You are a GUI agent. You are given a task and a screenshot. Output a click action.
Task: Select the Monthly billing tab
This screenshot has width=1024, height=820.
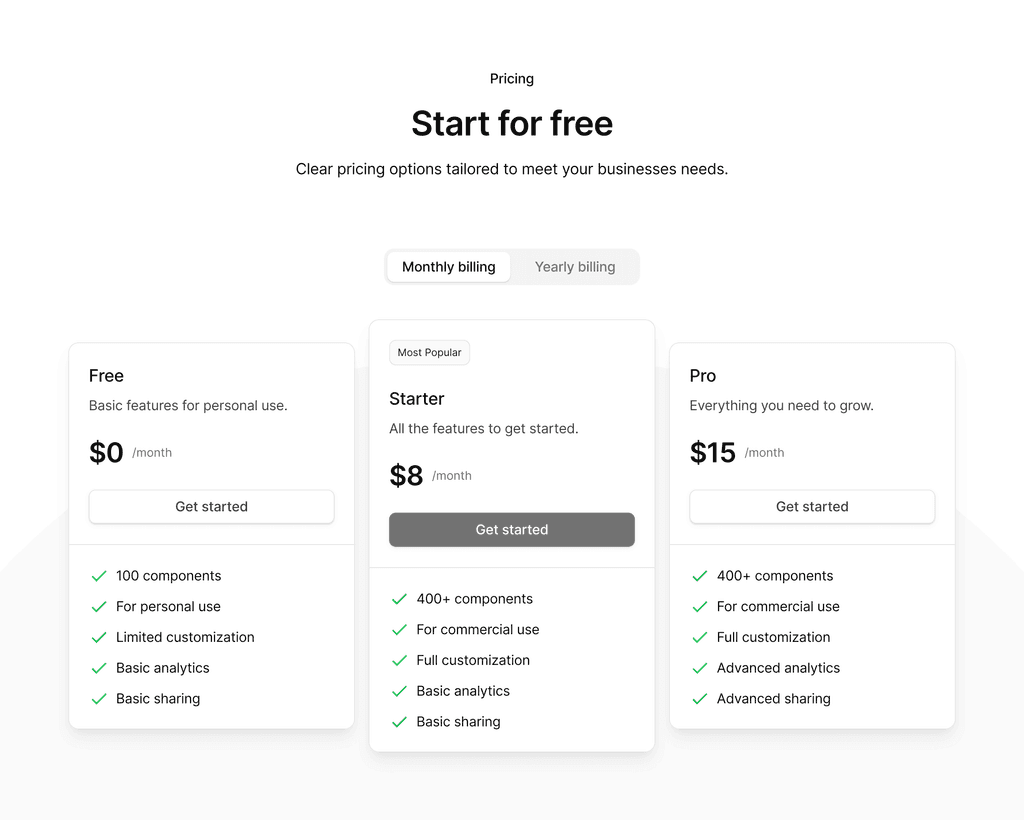448,266
